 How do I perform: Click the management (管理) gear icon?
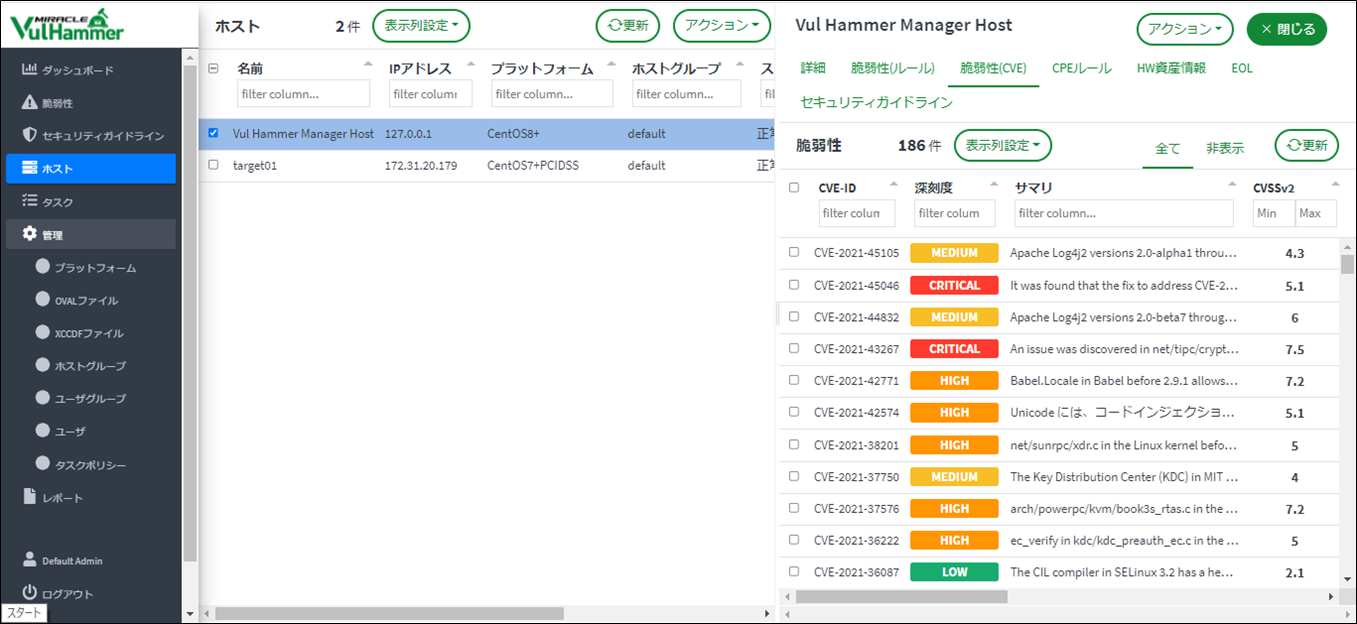click(x=30, y=234)
